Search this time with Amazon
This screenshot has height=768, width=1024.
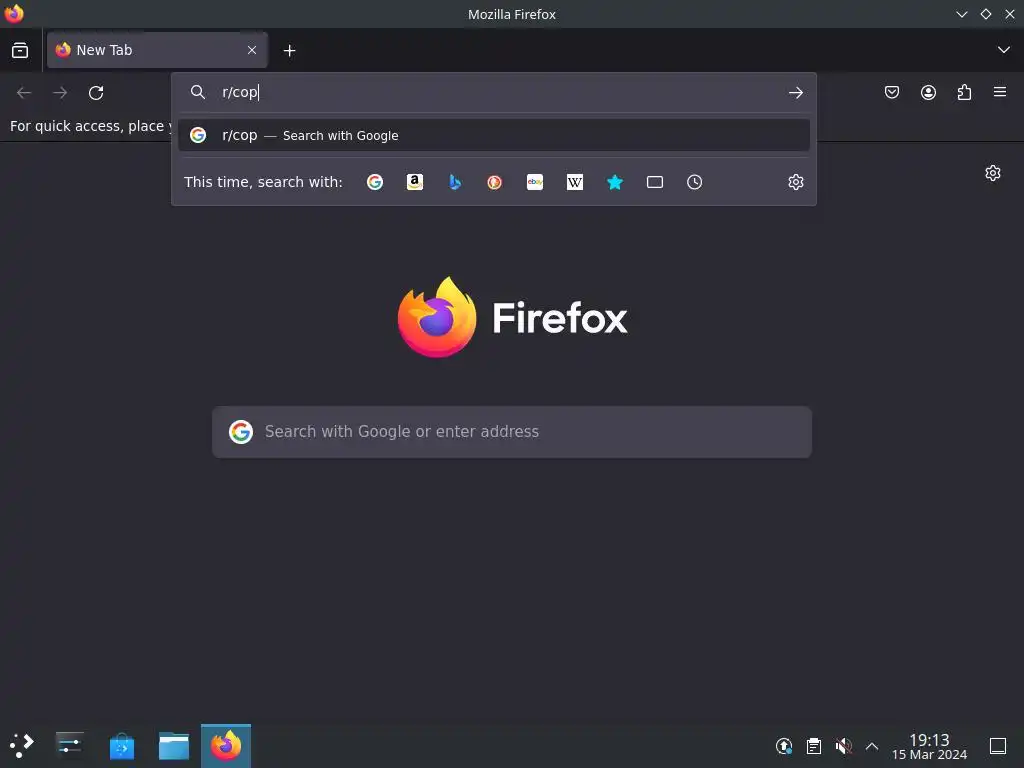coord(415,182)
